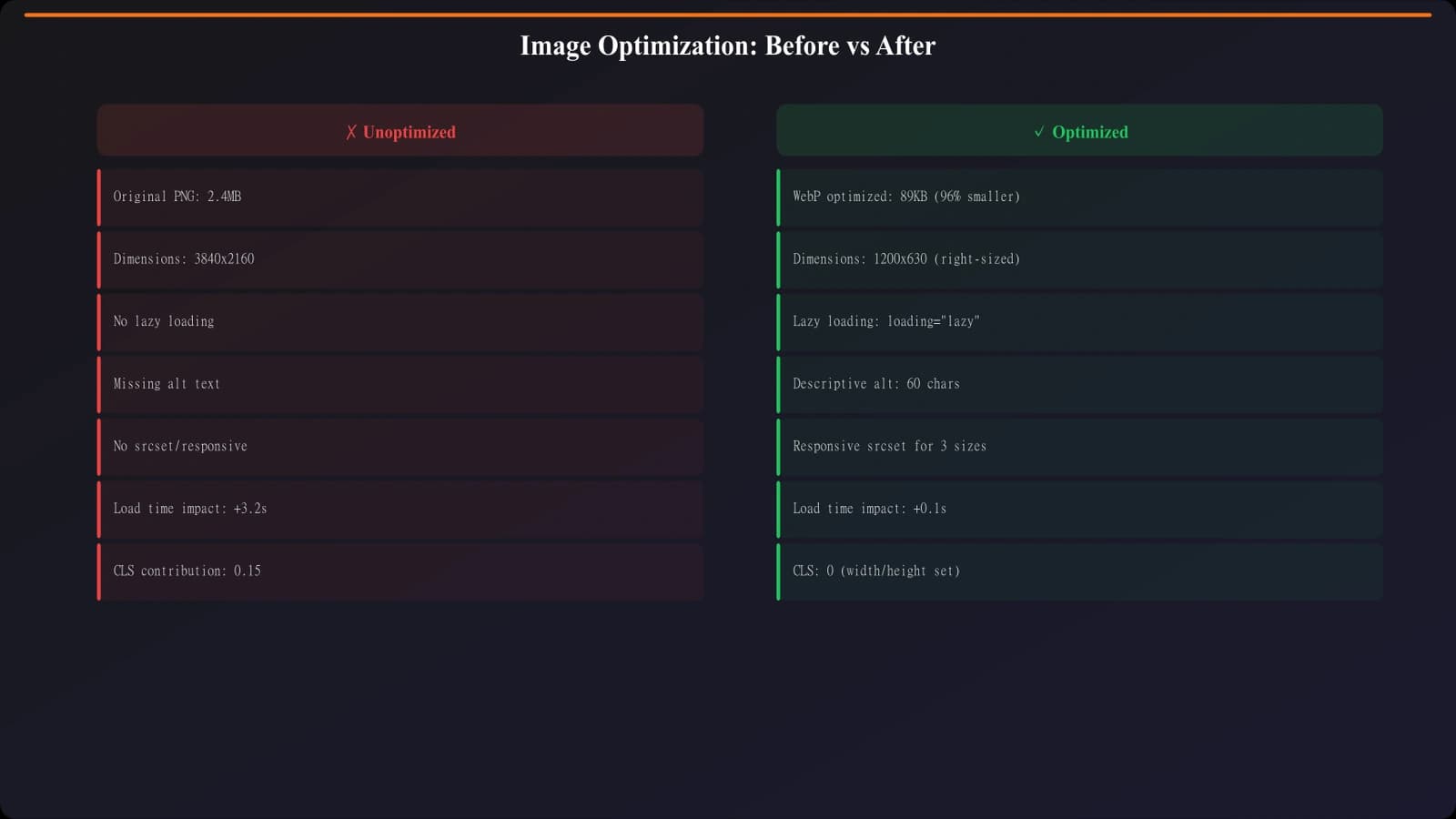Click the green checkmark beside Optimized

pos(1039,132)
